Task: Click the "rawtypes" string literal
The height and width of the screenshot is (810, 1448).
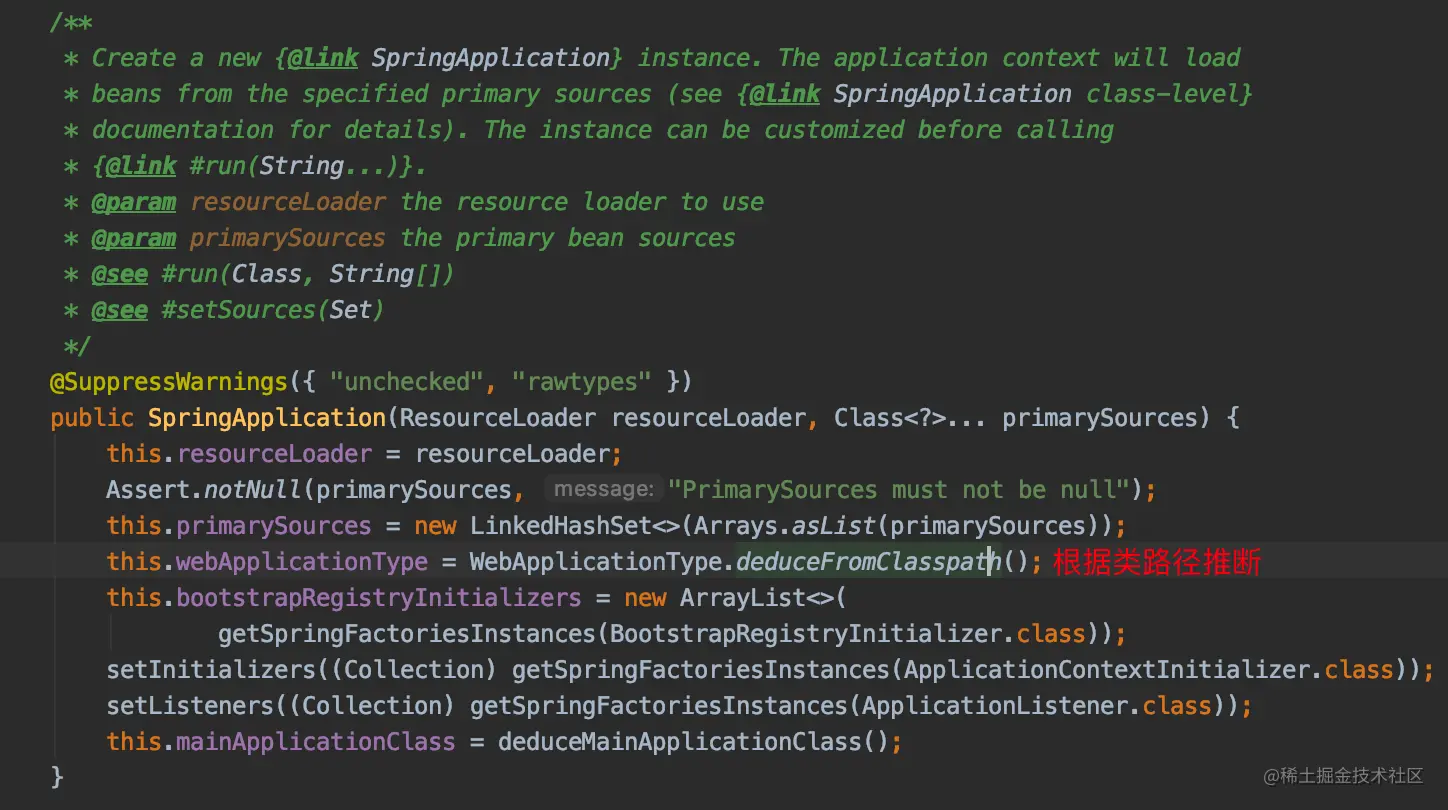Action: click(x=582, y=382)
